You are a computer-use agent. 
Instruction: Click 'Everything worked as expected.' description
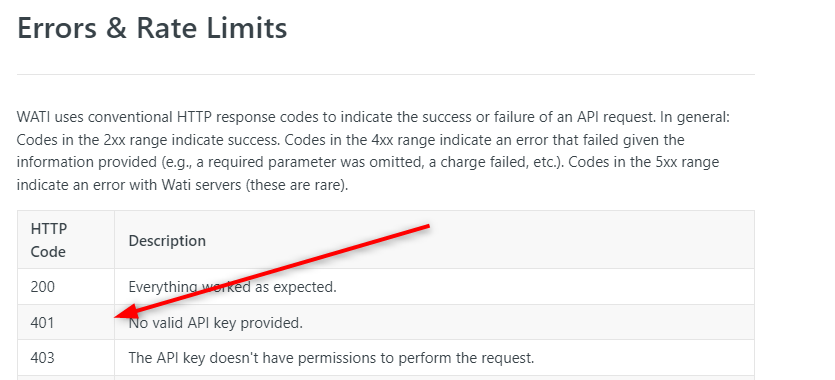tap(233, 287)
